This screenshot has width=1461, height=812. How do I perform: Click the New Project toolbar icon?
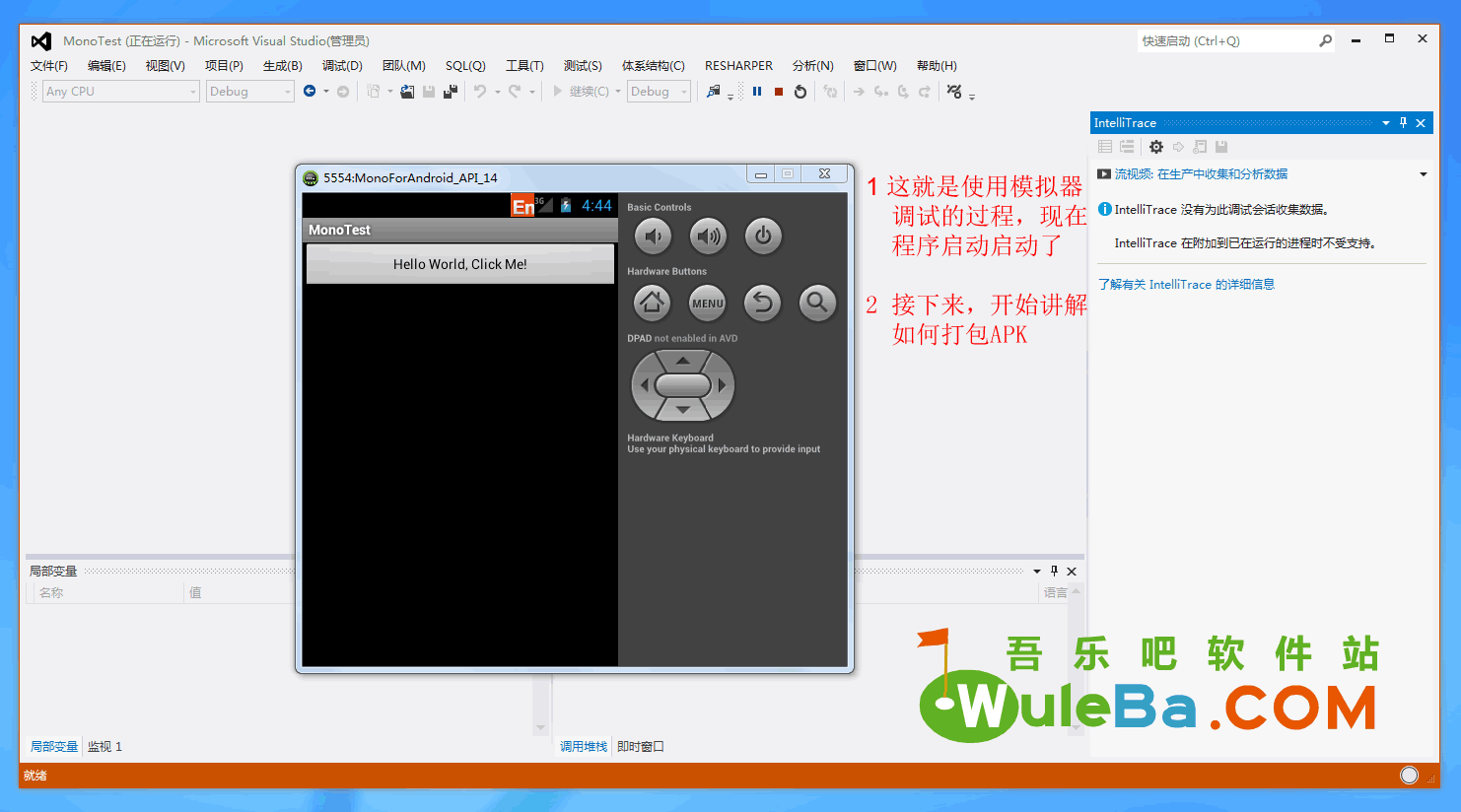tap(374, 92)
